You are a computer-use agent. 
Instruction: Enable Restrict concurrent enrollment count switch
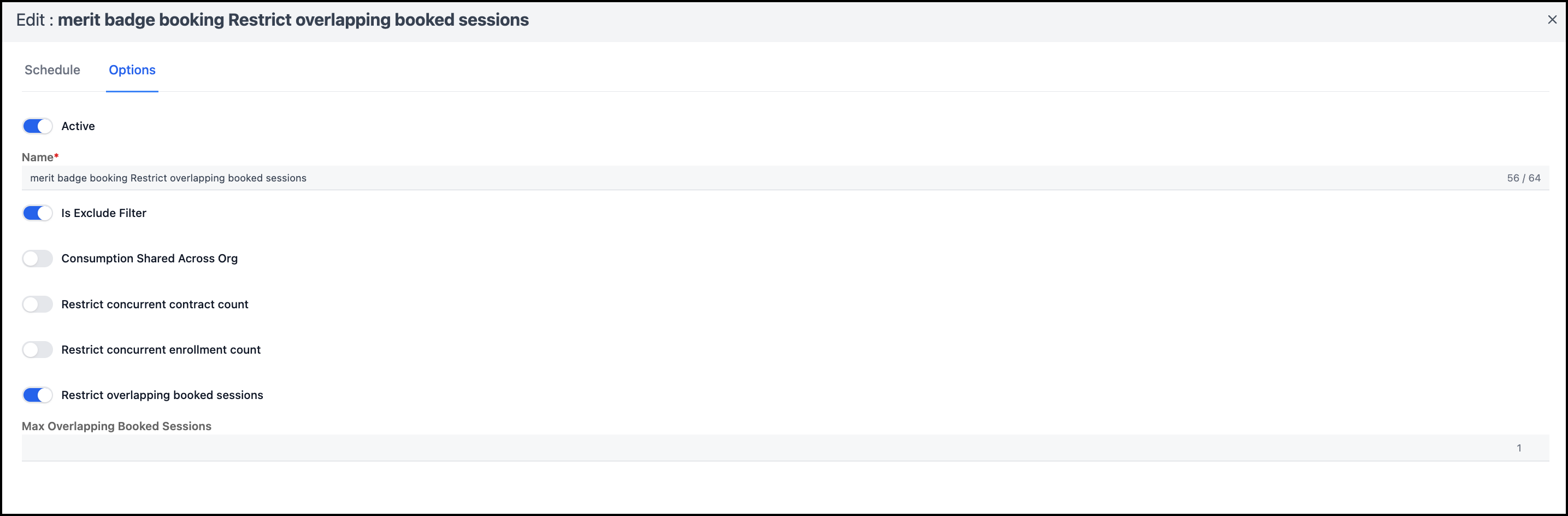click(x=38, y=350)
